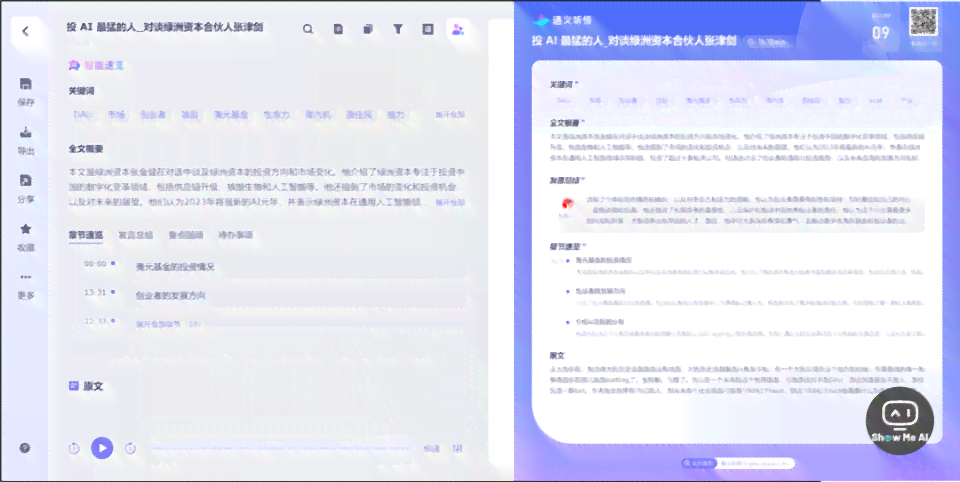Open the 倍速 playback speed control
Image resolution: width=960 pixels, height=482 pixels.
tap(432, 449)
